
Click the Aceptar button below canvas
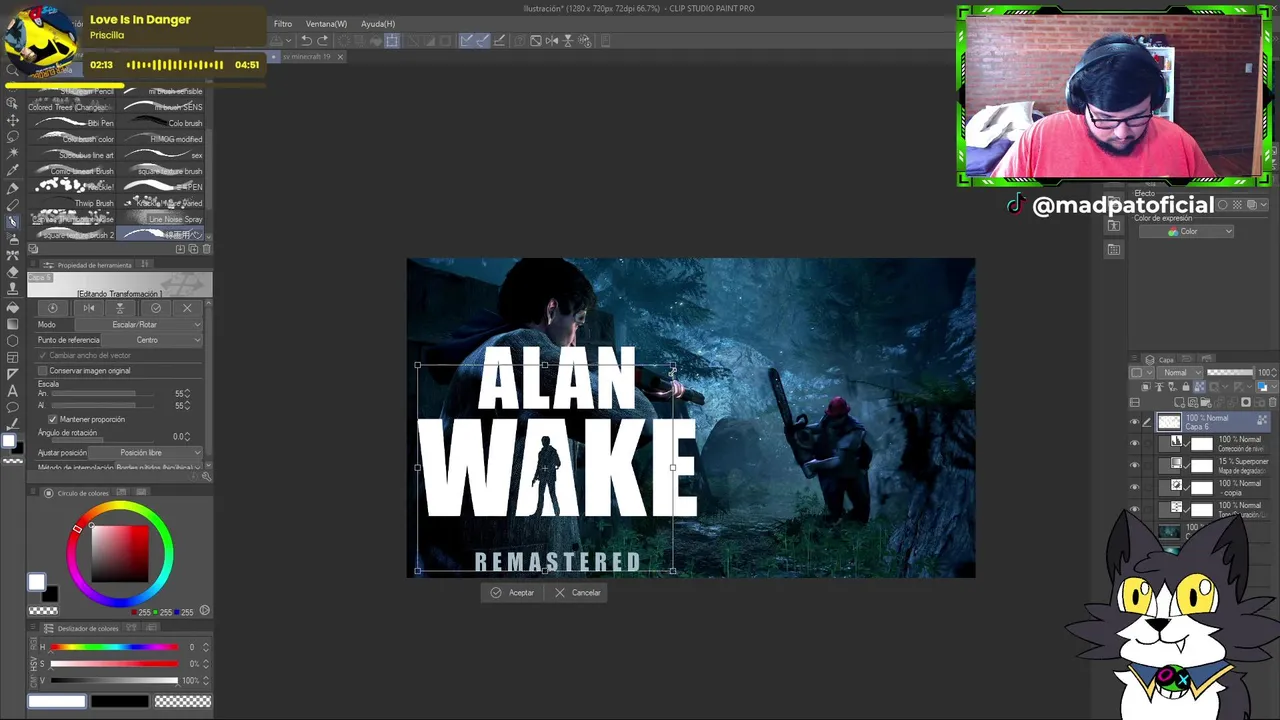pyautogui.click(x=512, y=593)
